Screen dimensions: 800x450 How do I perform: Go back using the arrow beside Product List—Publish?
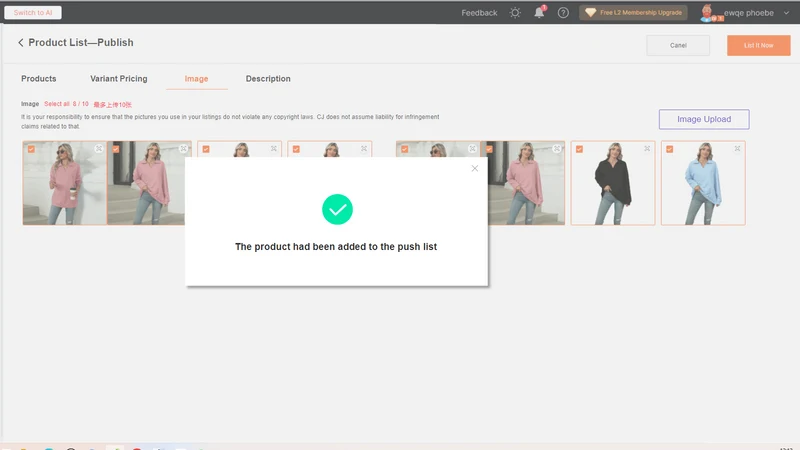pyautogui.click(x=20, y=42)
